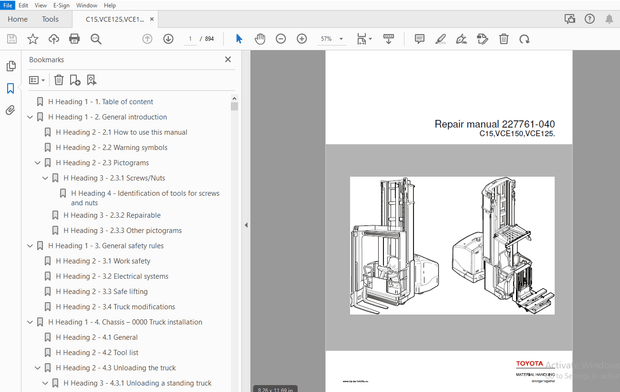The image size is (620, 392).
Task: Find current bookmark icon
Action: pyautogui.click(x=91, y=80)
